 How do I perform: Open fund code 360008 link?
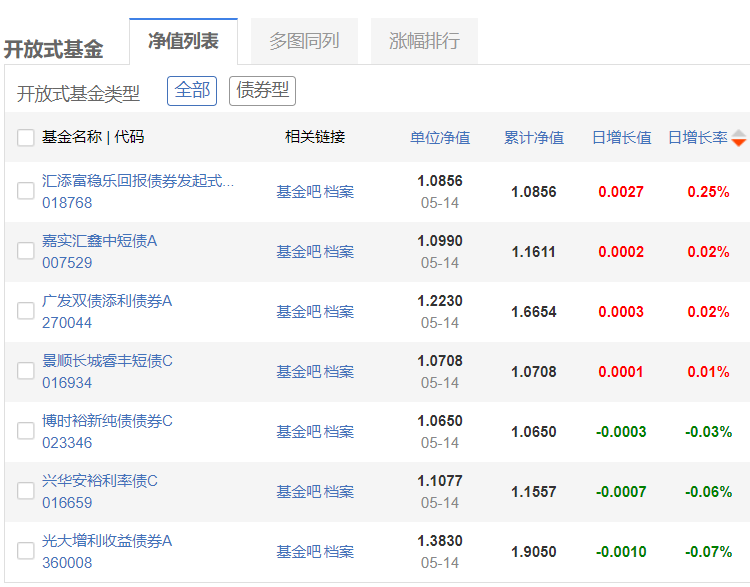67,563
